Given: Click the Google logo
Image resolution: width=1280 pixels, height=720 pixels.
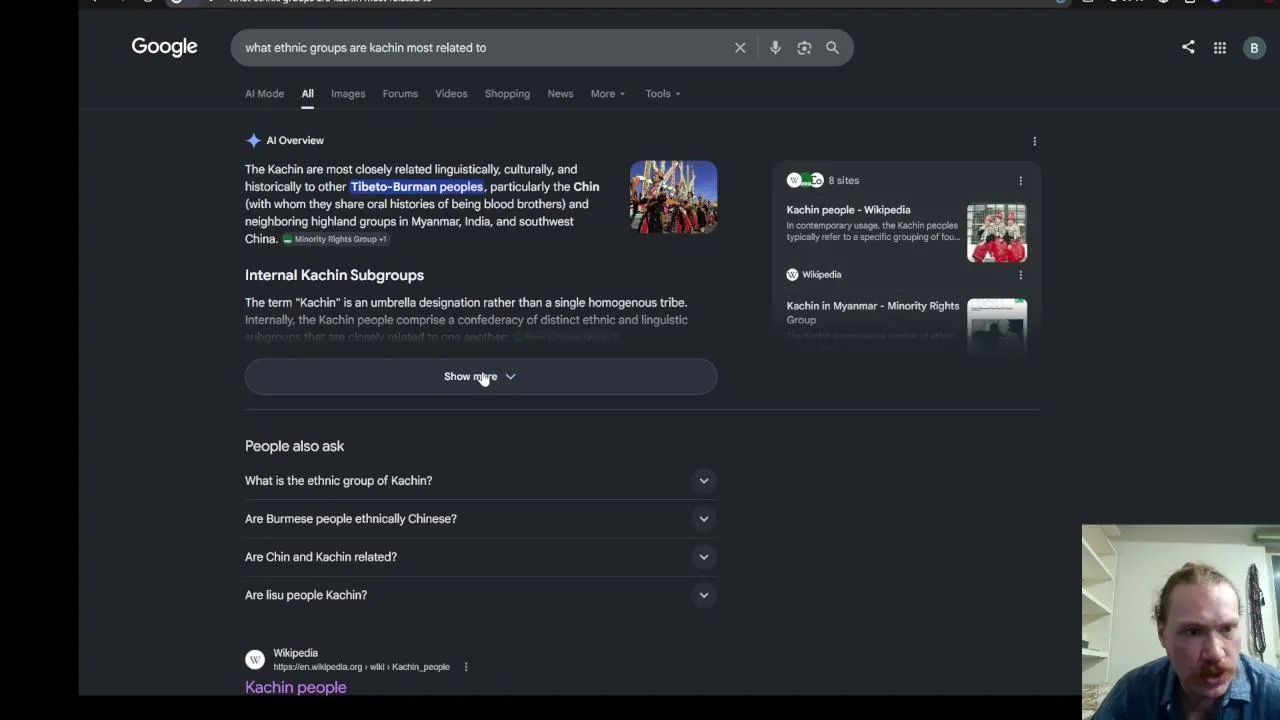Looking at the screenshot, I should click(x=164, y=47).
